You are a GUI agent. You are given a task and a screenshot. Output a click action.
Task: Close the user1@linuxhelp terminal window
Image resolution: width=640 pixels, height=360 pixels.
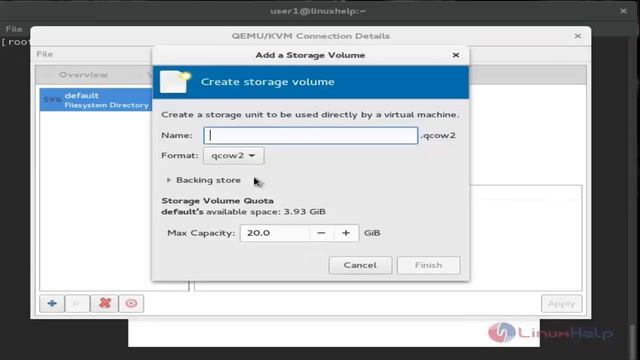click(x=623, y=11)
